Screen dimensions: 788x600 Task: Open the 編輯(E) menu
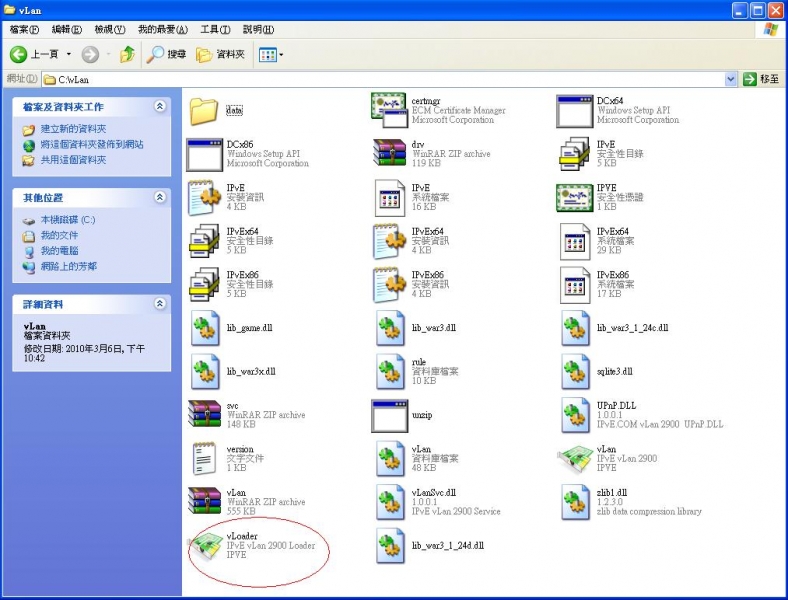click(x=67, y=30)
